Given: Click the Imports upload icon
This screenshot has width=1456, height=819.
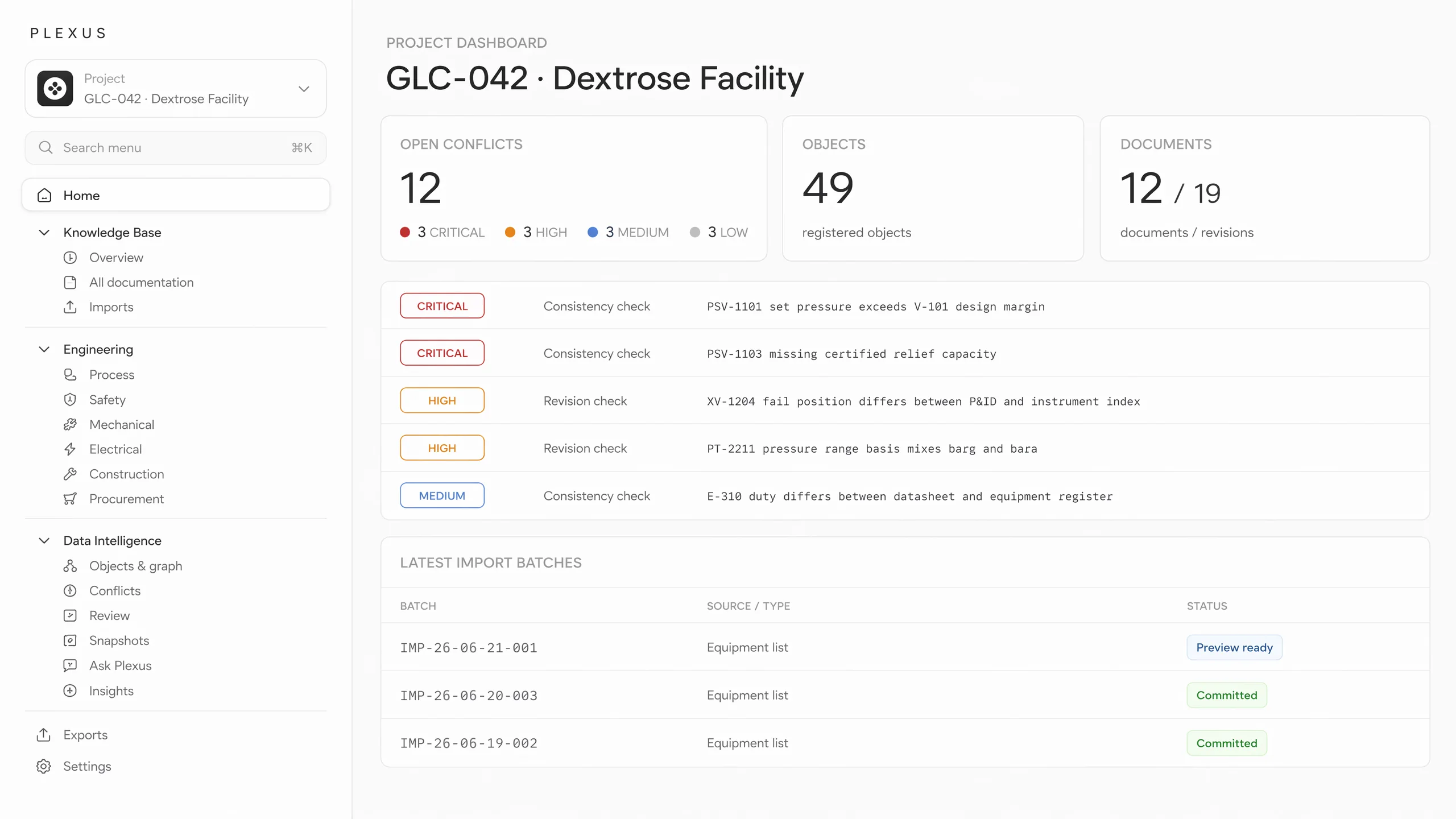Looking at the screenshot, I should point(70,307).
